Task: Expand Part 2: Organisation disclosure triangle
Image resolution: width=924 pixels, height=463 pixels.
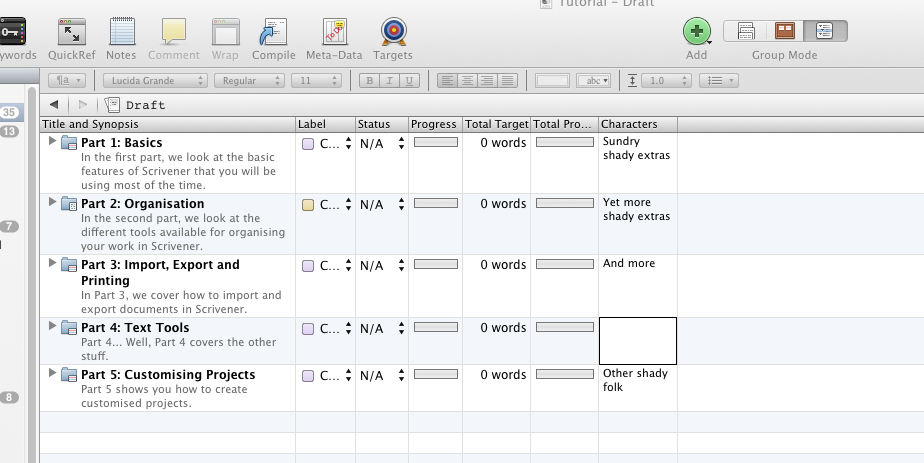Action: click(52, 202)
